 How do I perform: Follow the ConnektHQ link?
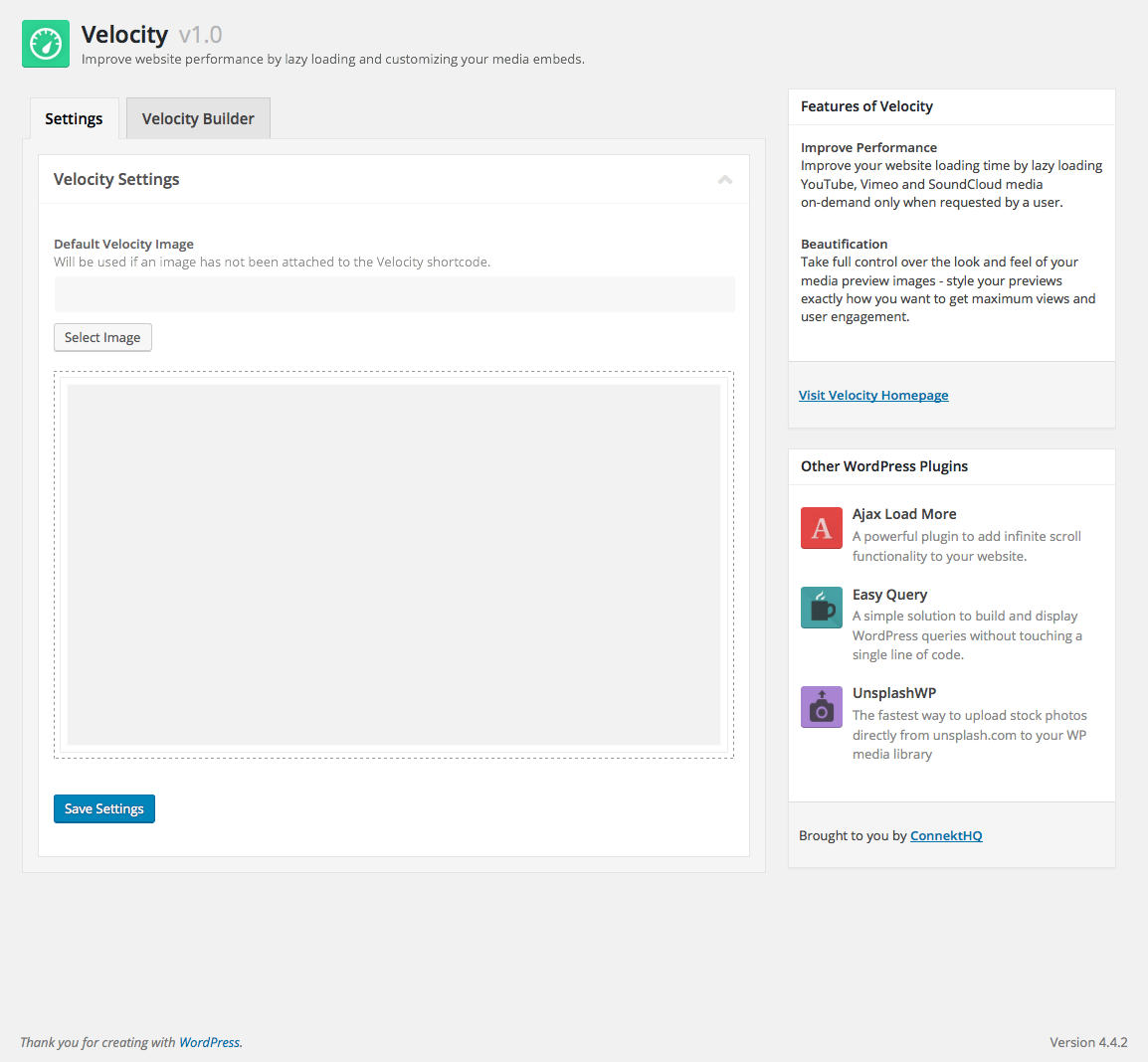[946, 836]
